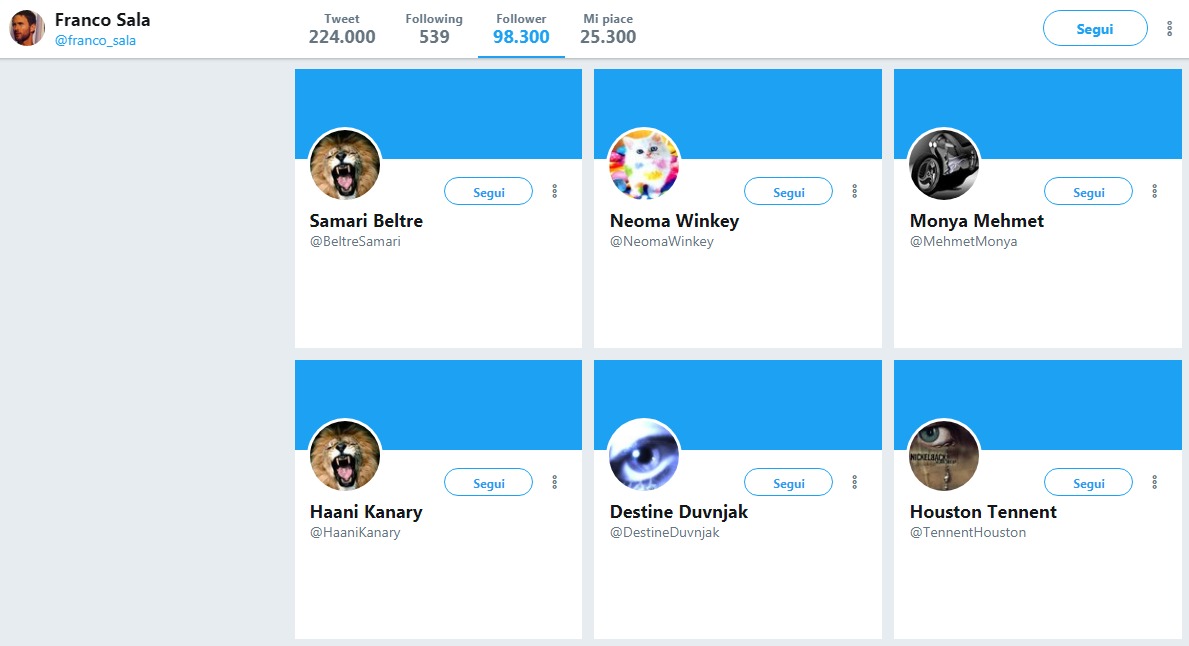The height and width of the screenshot is (646, 1189).
Task: Click Haani Kanary's lion avatar thumbnail
Action: coord(345,455)
